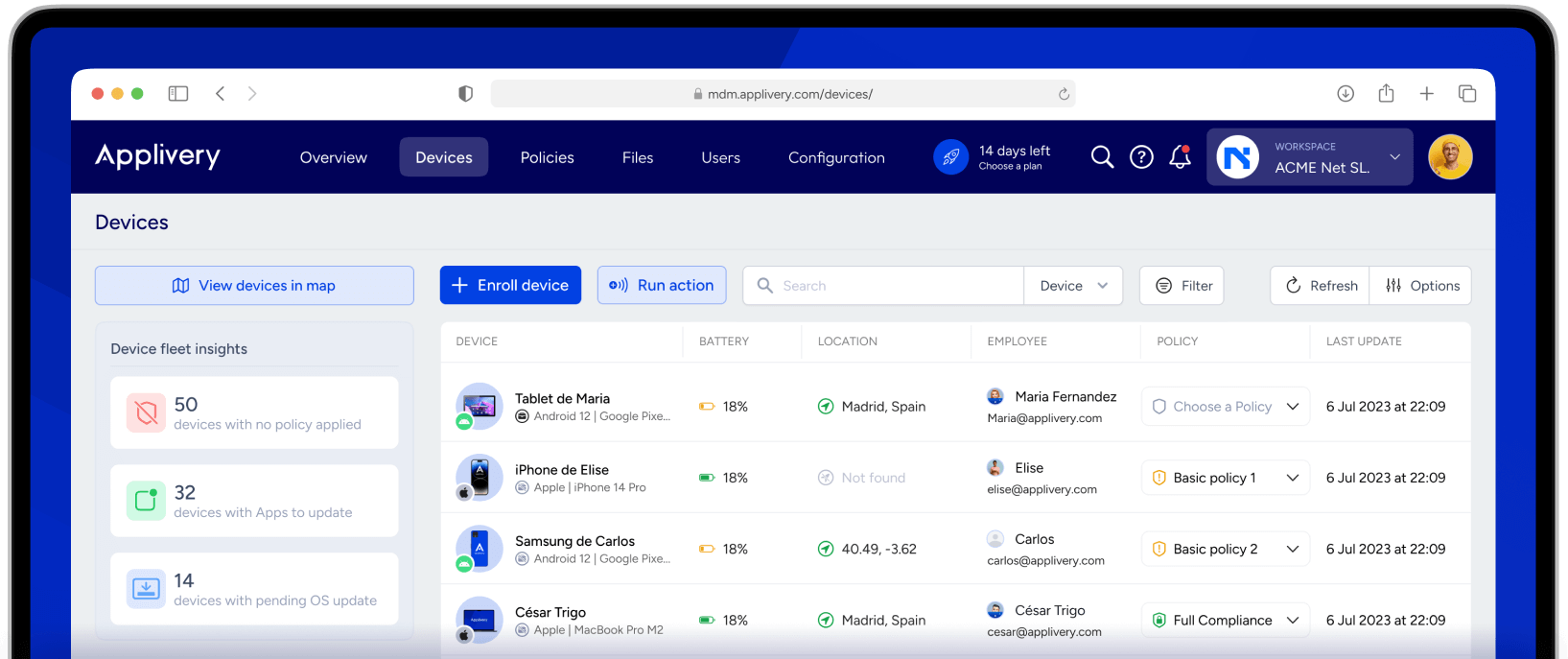The height and width of the screenshot is (659, 1568).
Task: Click the browser share icon
Action: tap(1386, 93)
